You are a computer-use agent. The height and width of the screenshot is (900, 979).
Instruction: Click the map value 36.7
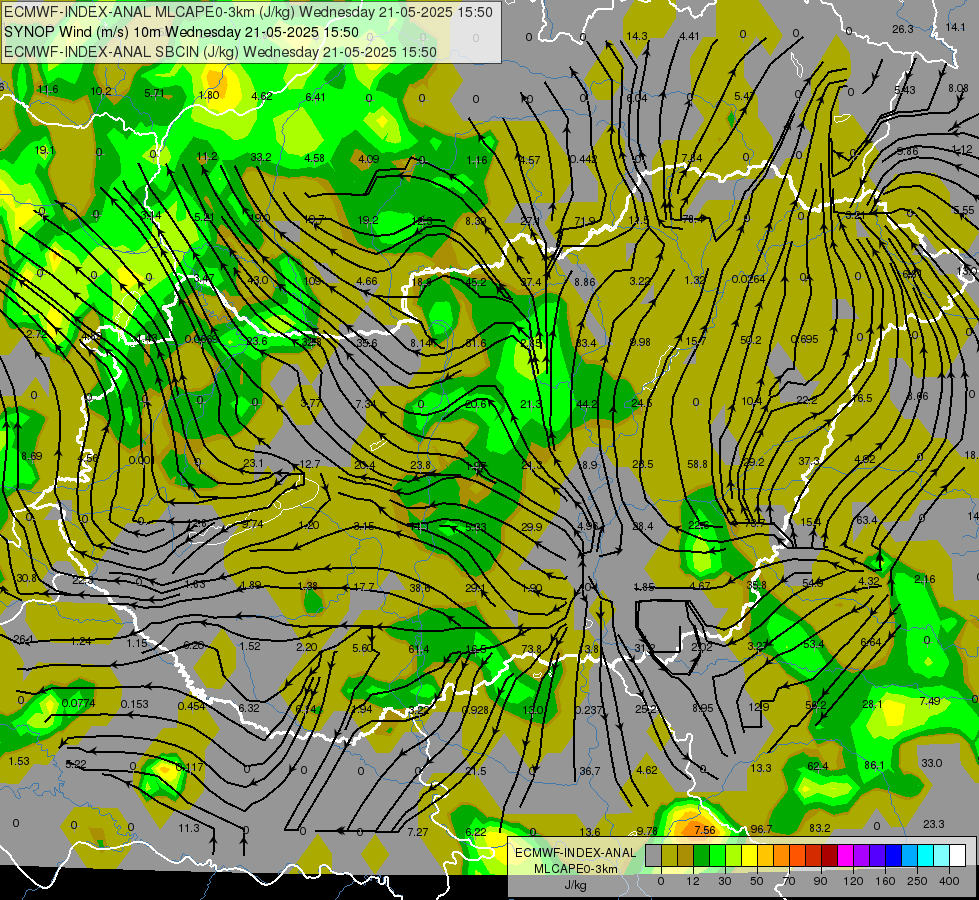(x=589, y=771)
